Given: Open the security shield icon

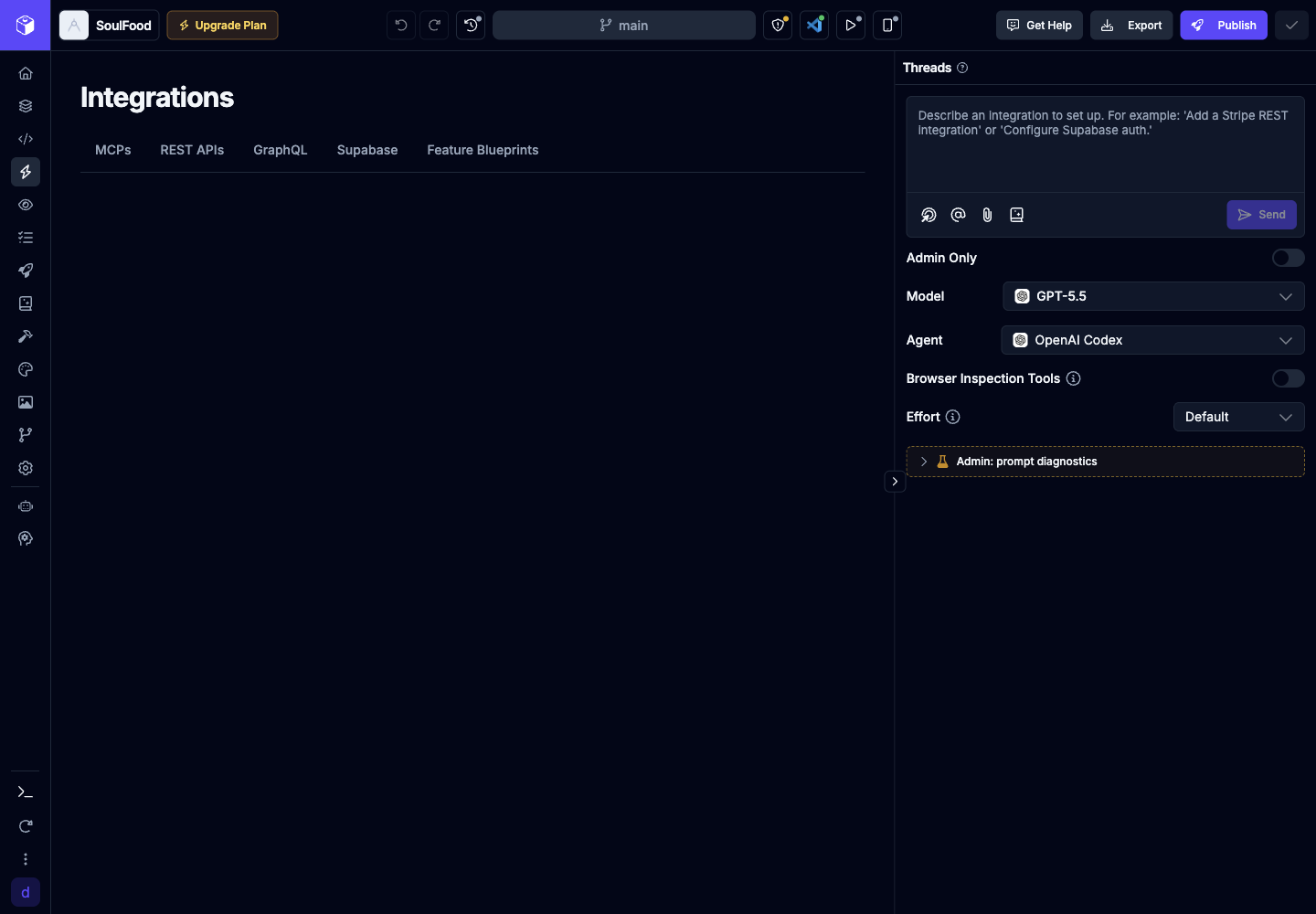Looking at the screenshot, I should tap(778, 26).
